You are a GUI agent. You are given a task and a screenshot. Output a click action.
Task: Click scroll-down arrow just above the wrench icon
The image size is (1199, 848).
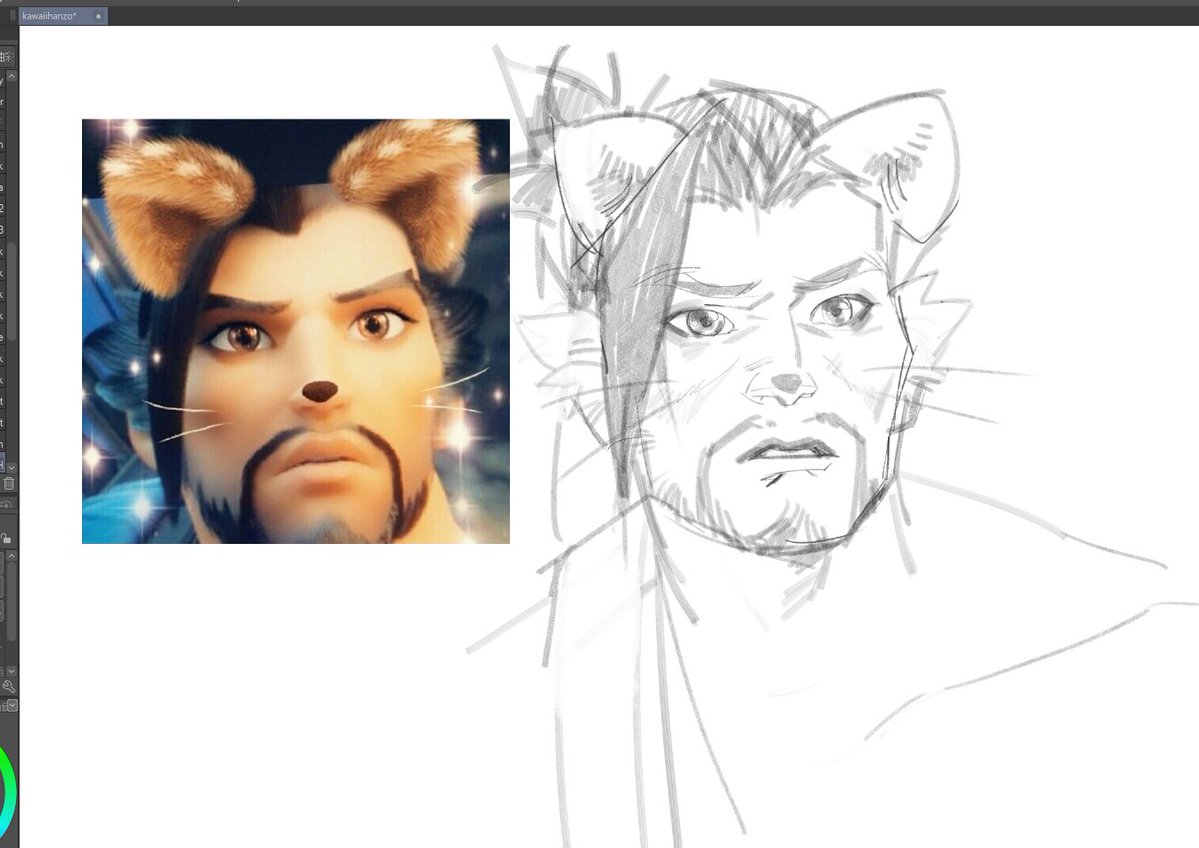point(11,671)
